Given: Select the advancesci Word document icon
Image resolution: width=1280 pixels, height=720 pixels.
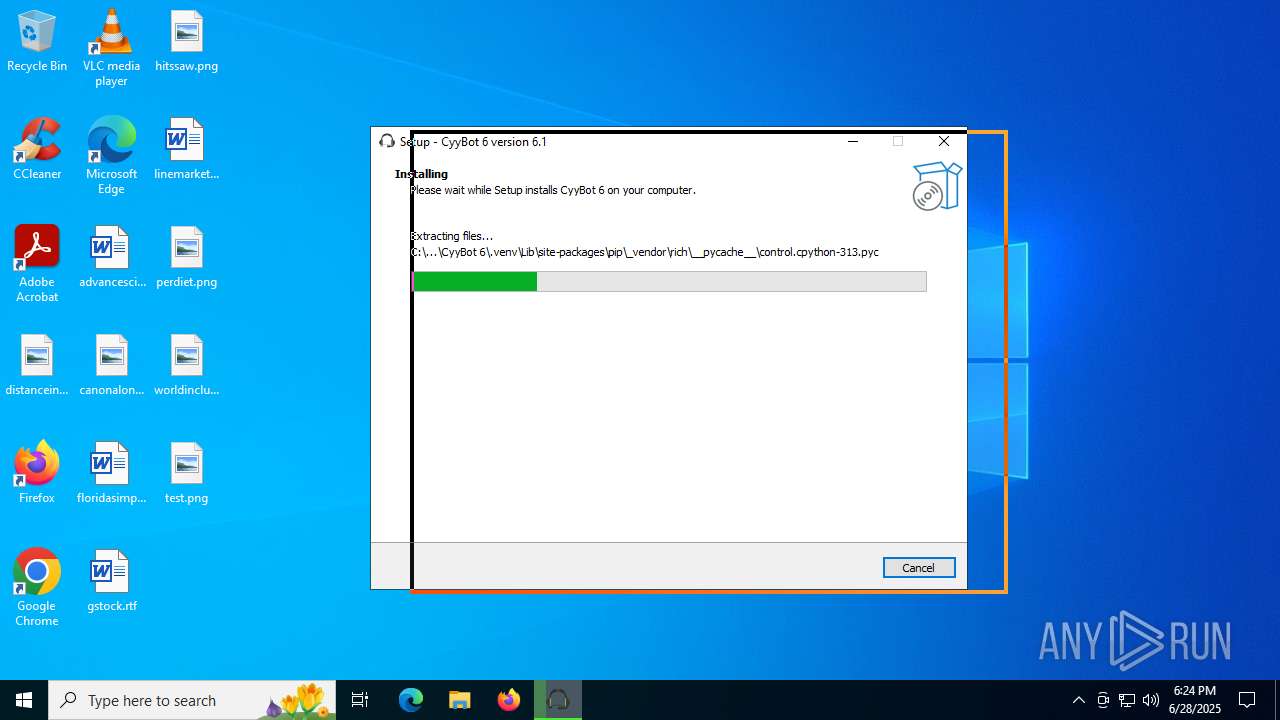Looking at the screenshot, I should 111,258.
